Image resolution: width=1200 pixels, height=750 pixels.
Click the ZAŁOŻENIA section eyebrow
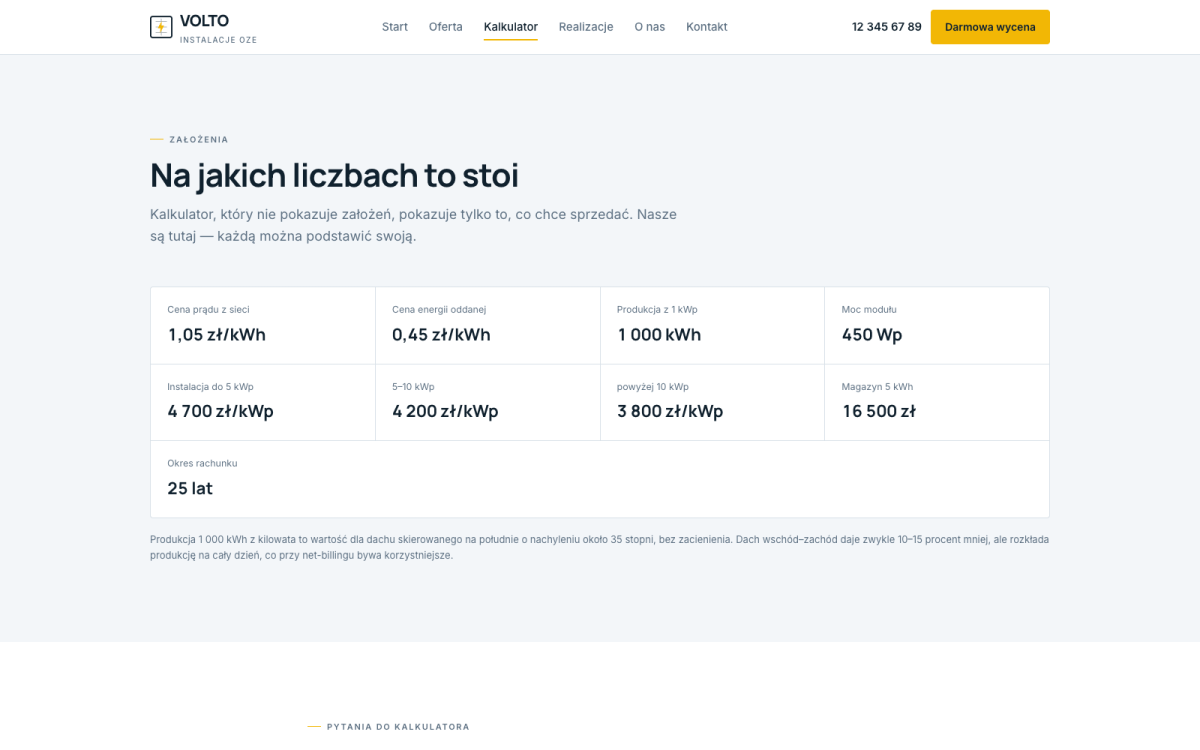(x=199, y=140)
